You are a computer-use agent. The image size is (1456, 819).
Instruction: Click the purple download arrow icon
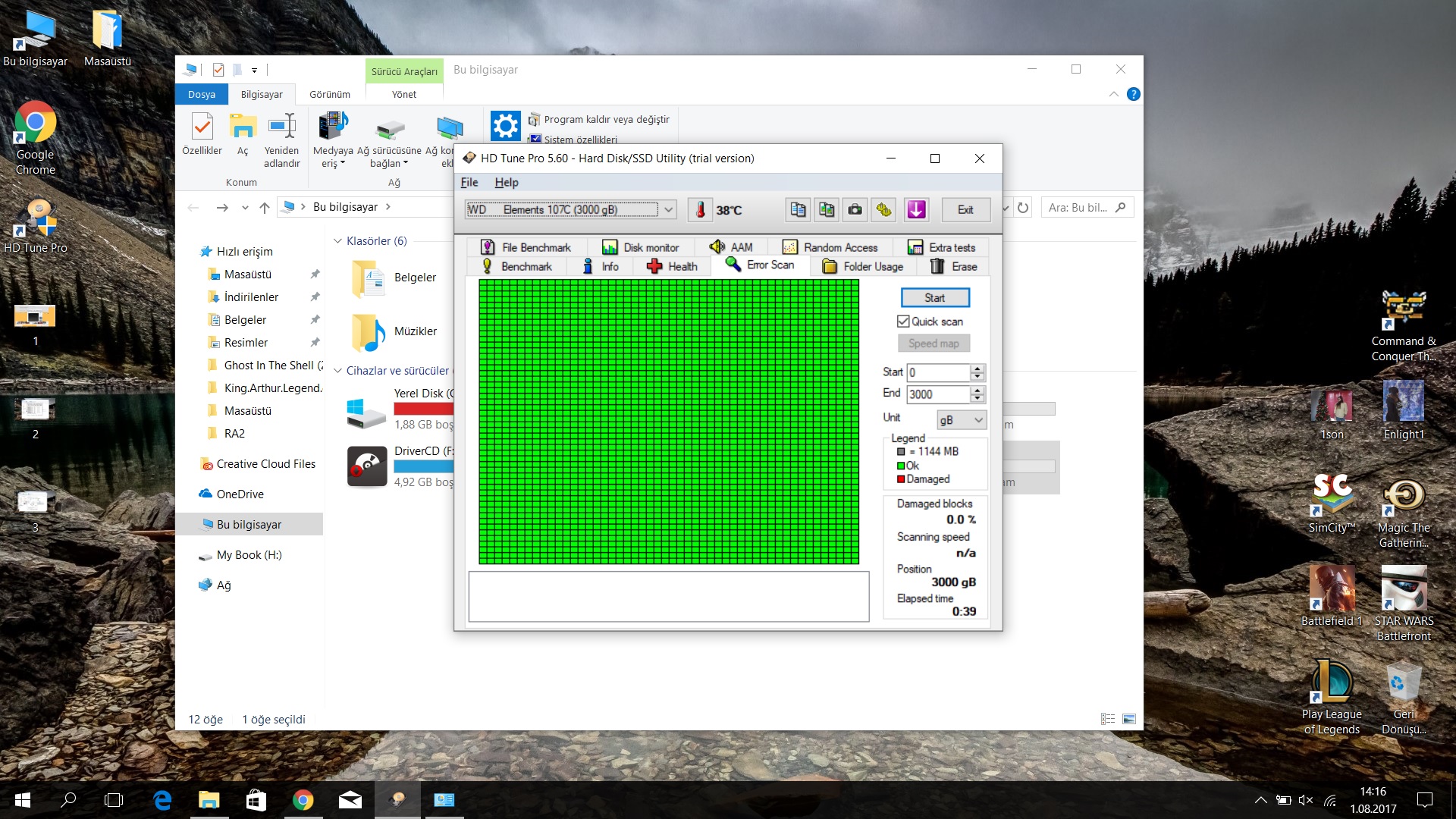click(x=916, y=210)
